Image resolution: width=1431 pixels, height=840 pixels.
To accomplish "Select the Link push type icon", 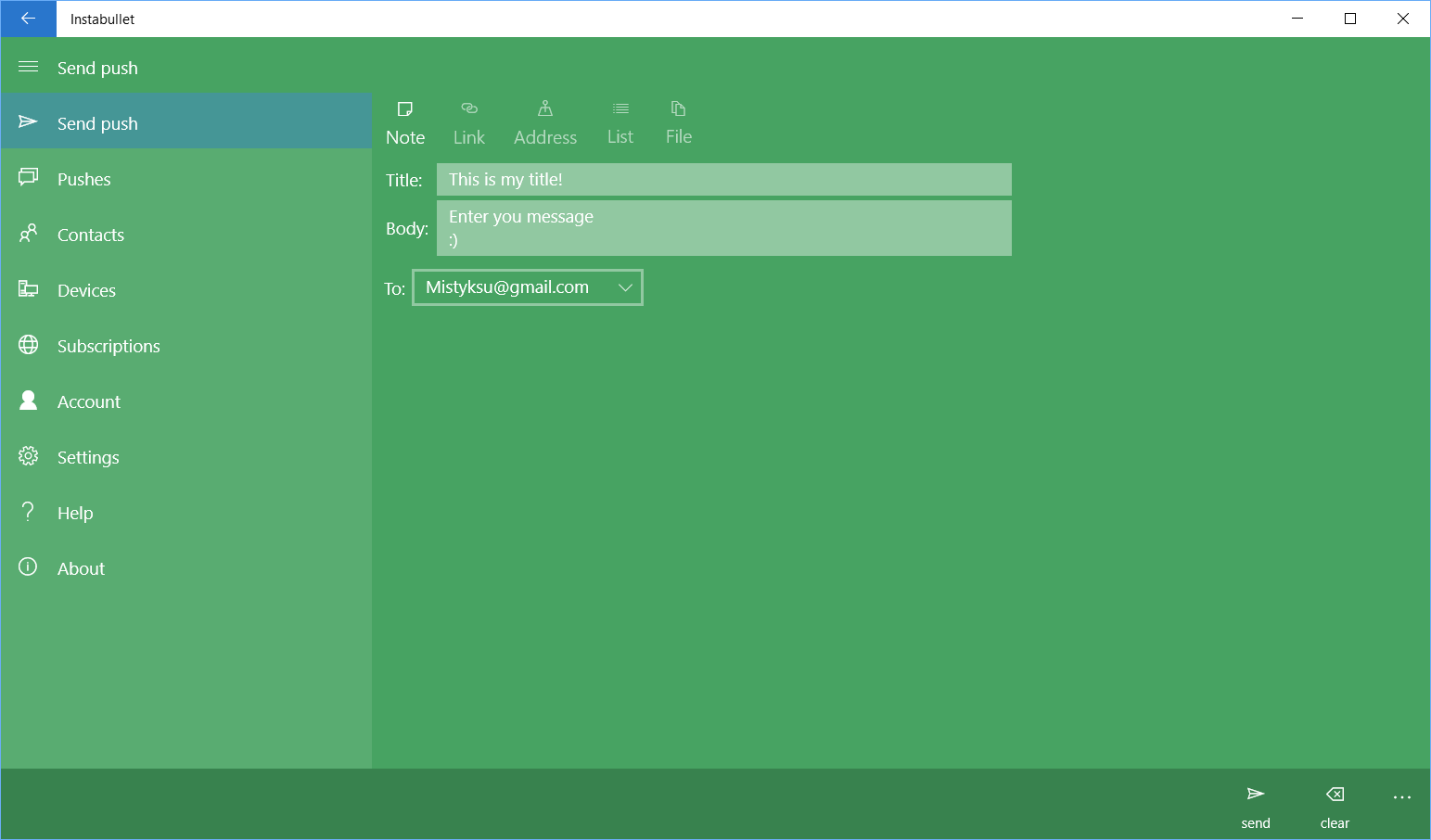I will [x=468, y=121].
